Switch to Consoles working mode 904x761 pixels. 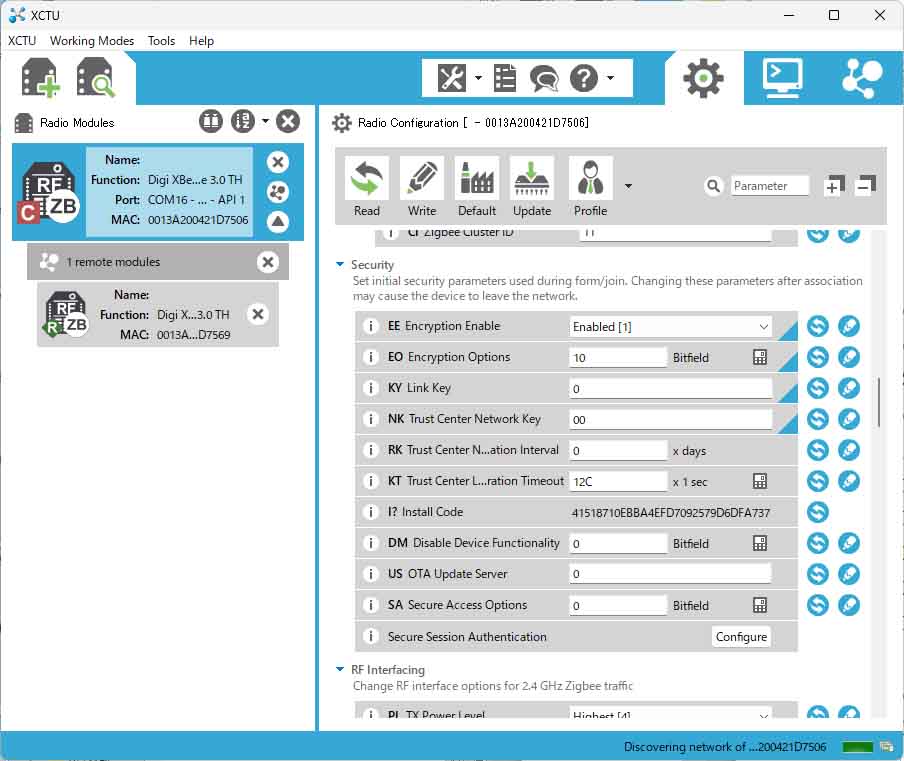coord(782,78)
